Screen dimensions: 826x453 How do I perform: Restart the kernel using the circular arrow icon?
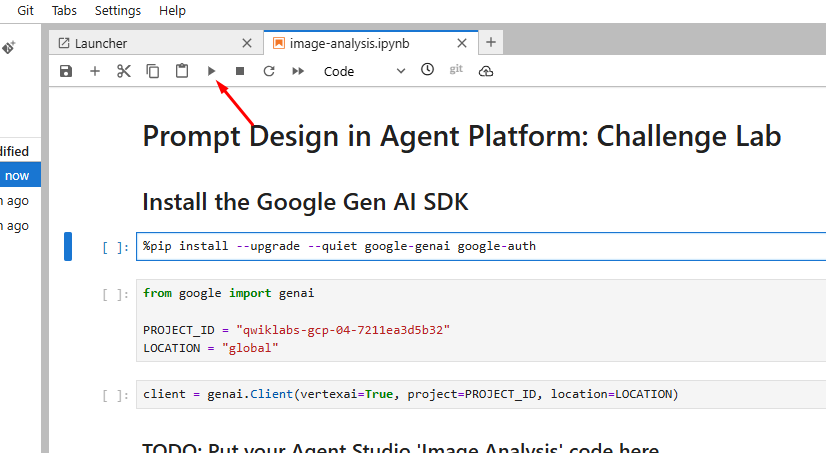pyautogui.click(x=269, y=71)
